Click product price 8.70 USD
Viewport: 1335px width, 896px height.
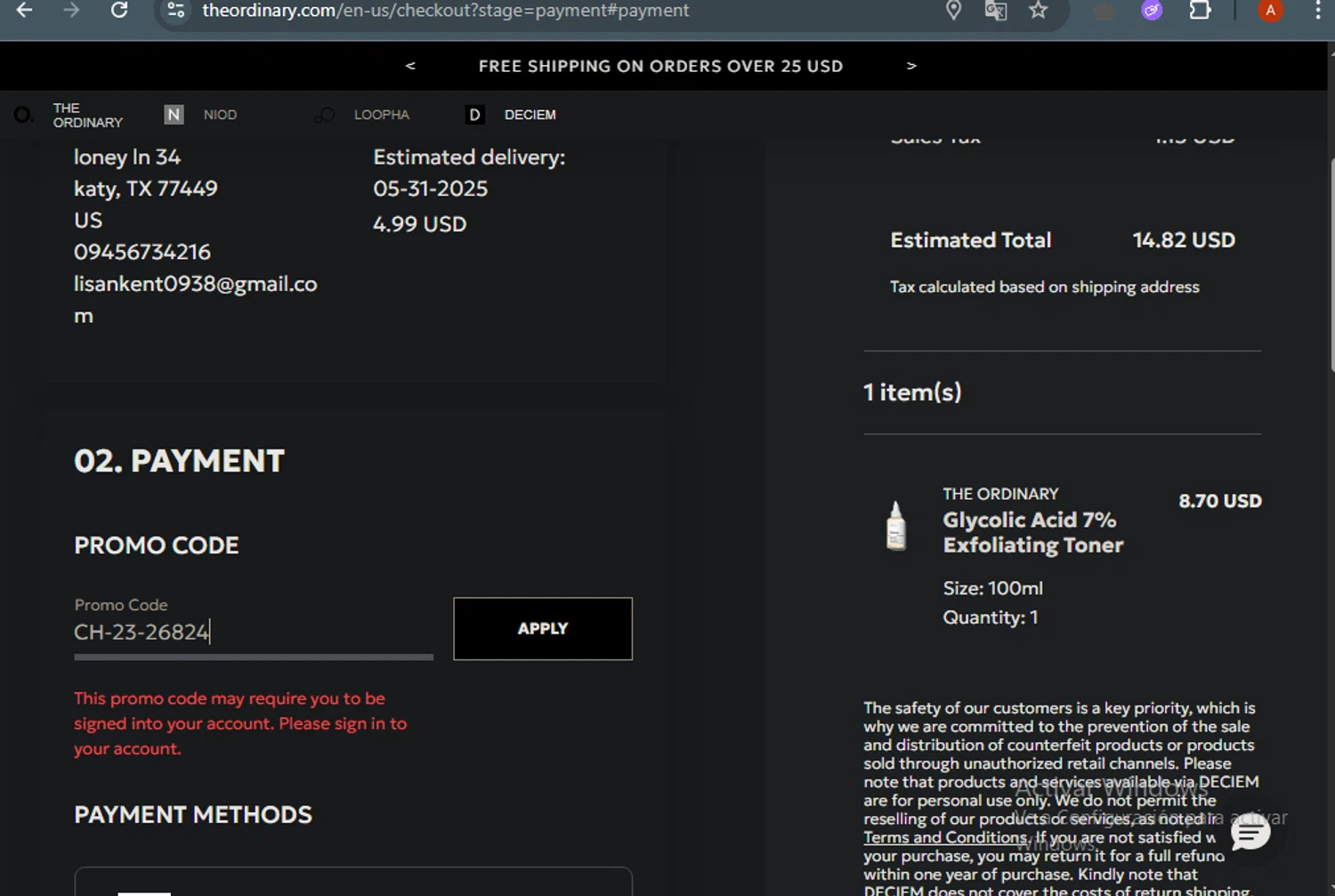[x=1220, y=501]
